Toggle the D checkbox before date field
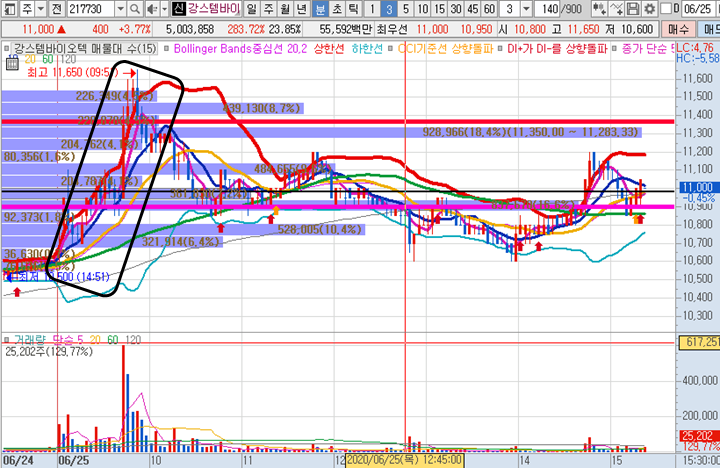The image size is (720, 468). point(665,9)
